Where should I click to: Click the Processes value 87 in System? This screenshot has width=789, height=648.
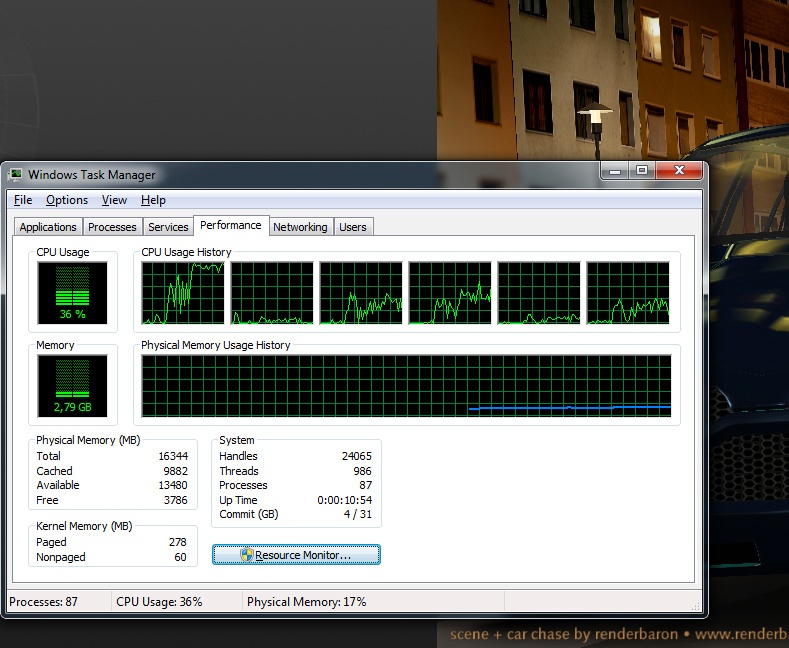[366, 485]
